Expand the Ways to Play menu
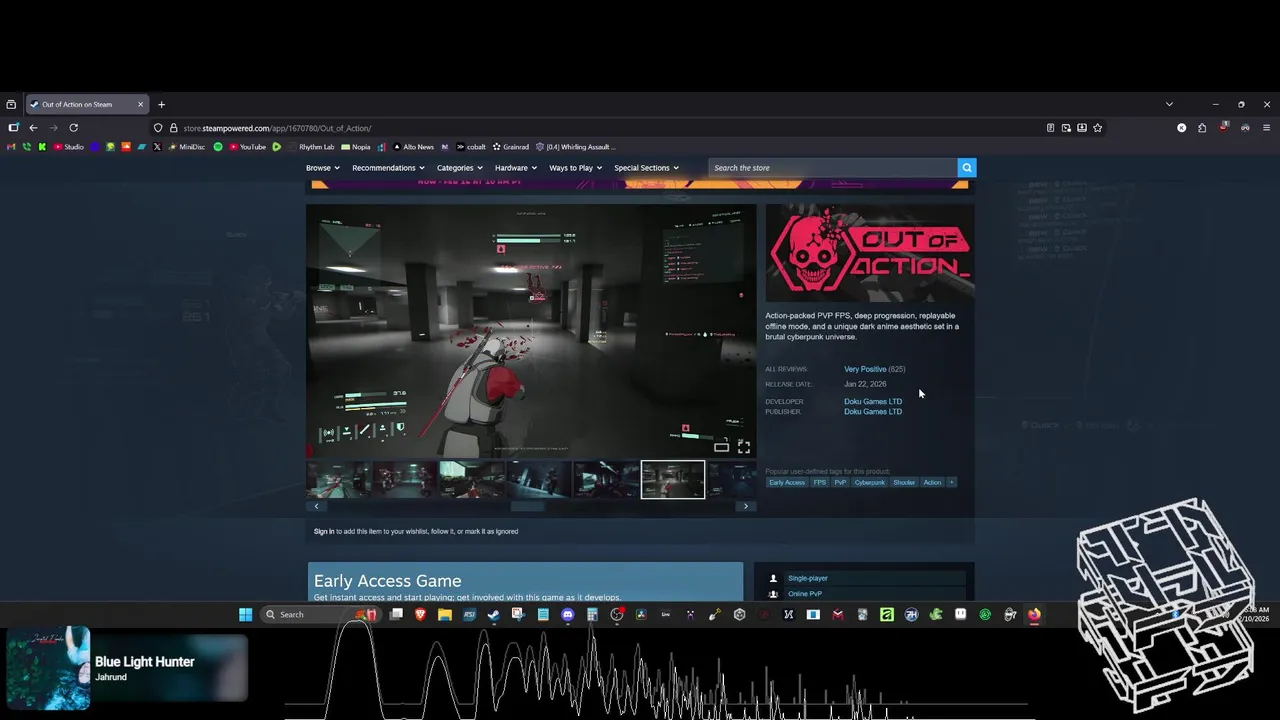 pyautogui.click(x=575, y=168)
